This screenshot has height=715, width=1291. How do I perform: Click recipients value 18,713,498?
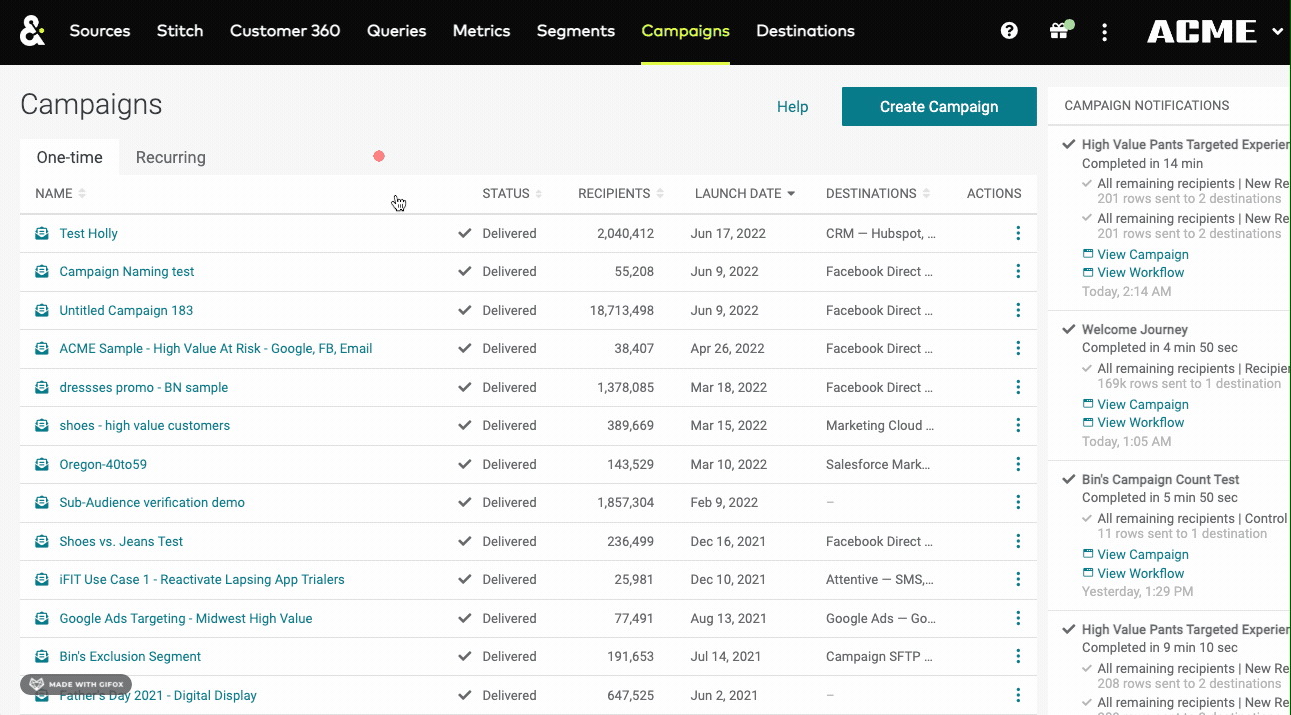[622, 310]
